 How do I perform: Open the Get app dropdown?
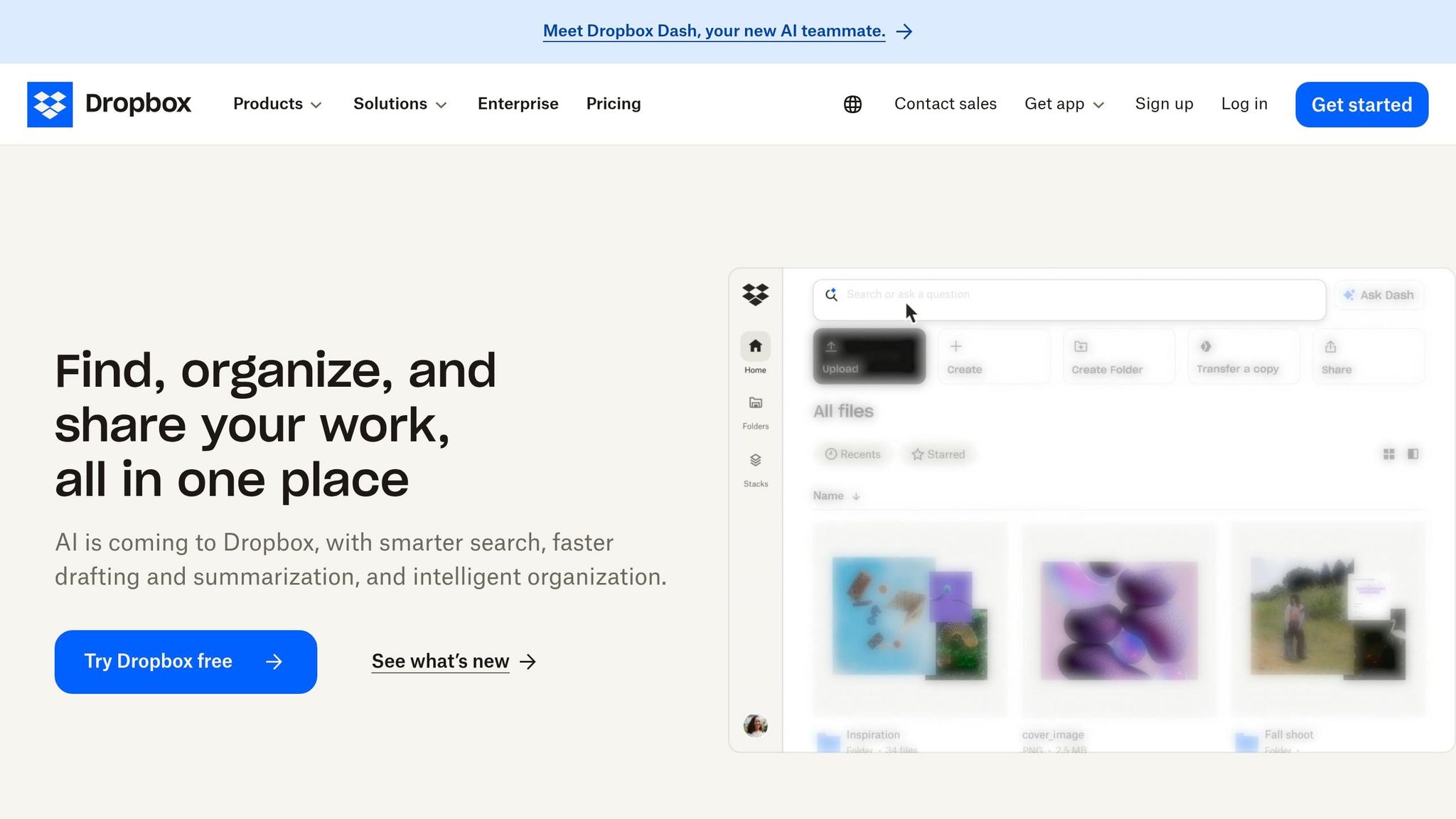(1064, 104)
